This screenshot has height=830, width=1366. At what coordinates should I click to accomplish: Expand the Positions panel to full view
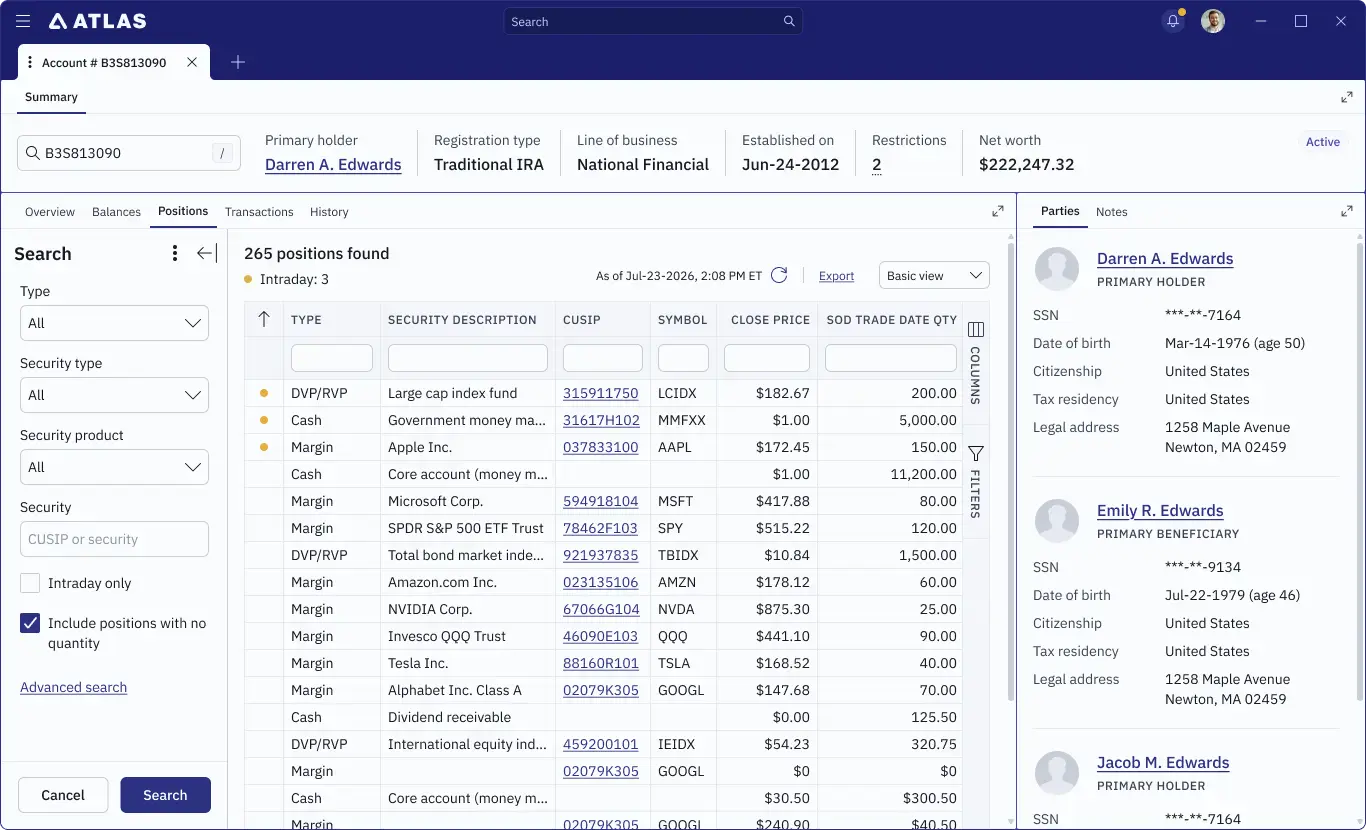pyautogui.click(x=998, y=211)
